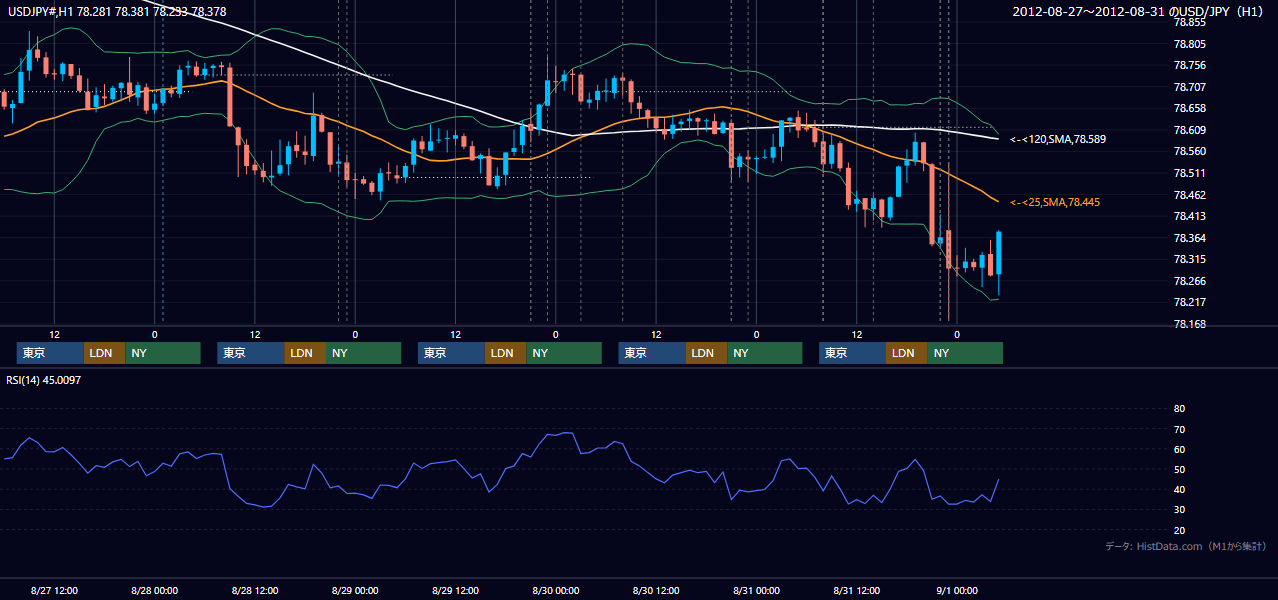
Task: Click RSI scale value 80
Action: [x=1179, y=409]
